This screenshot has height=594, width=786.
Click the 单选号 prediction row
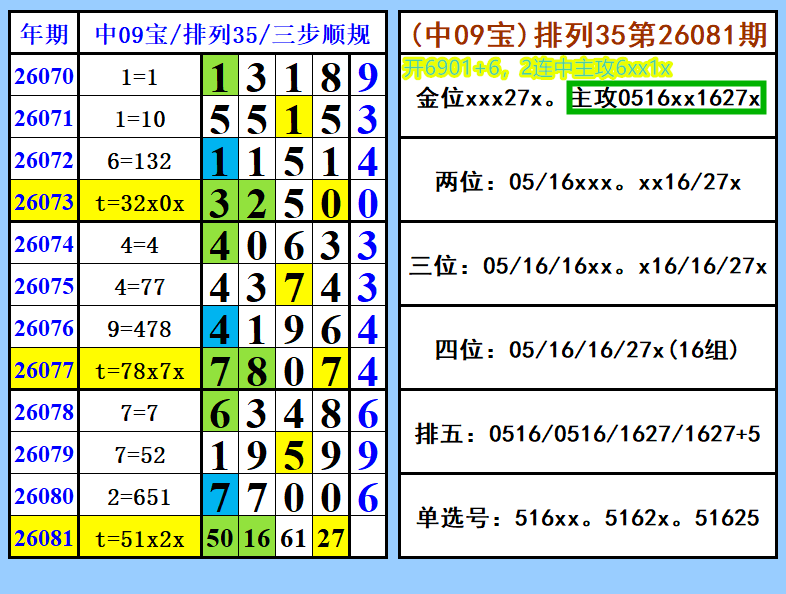click(x=588, y=518)
